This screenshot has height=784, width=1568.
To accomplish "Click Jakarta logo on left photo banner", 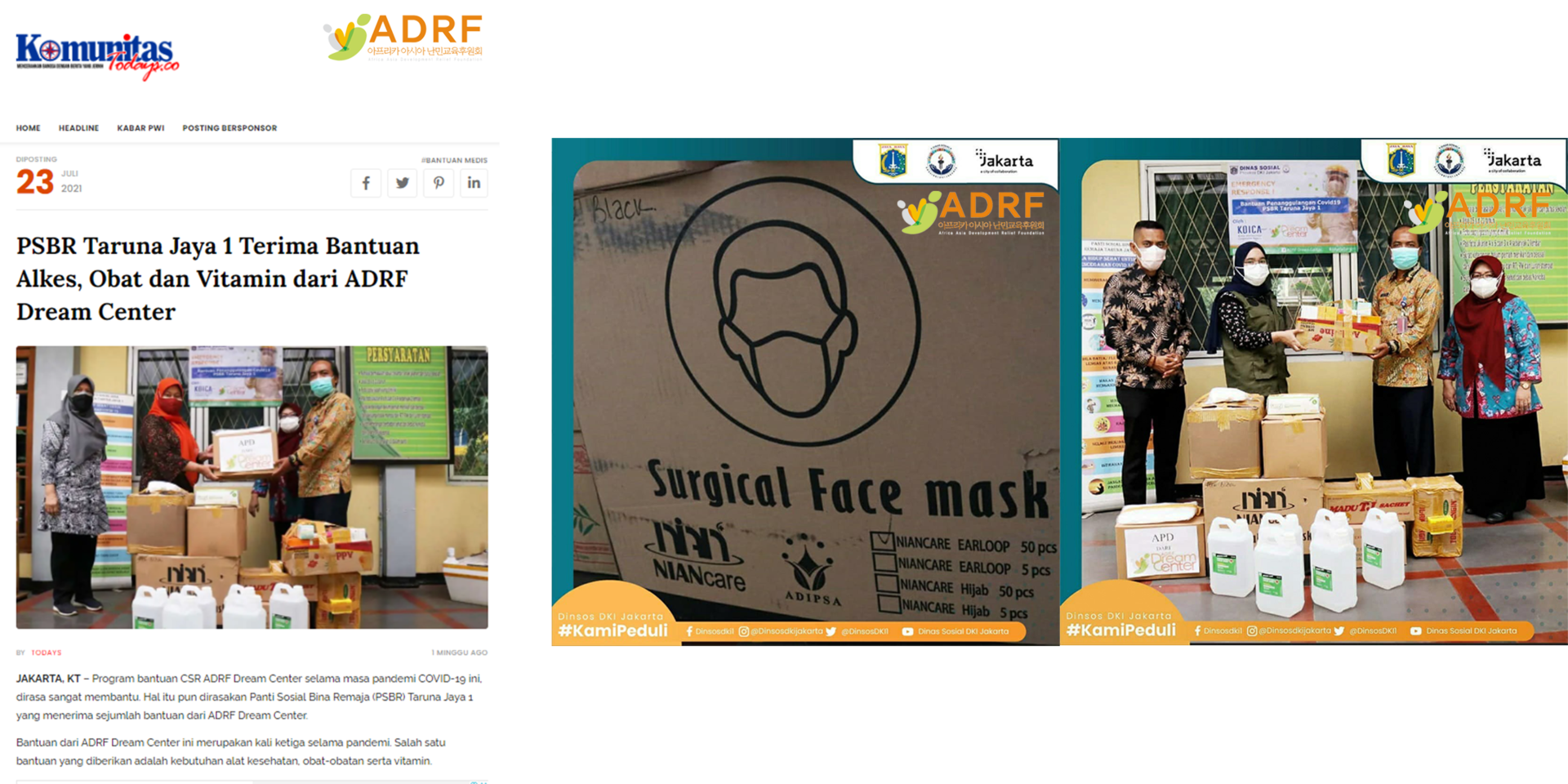I will coord(1004,161).
